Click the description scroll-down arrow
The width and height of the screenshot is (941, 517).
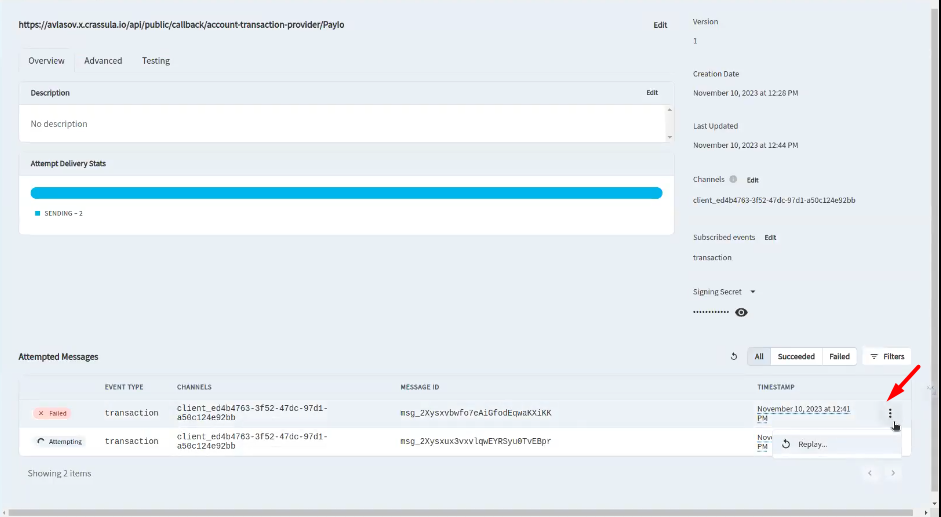670,138
